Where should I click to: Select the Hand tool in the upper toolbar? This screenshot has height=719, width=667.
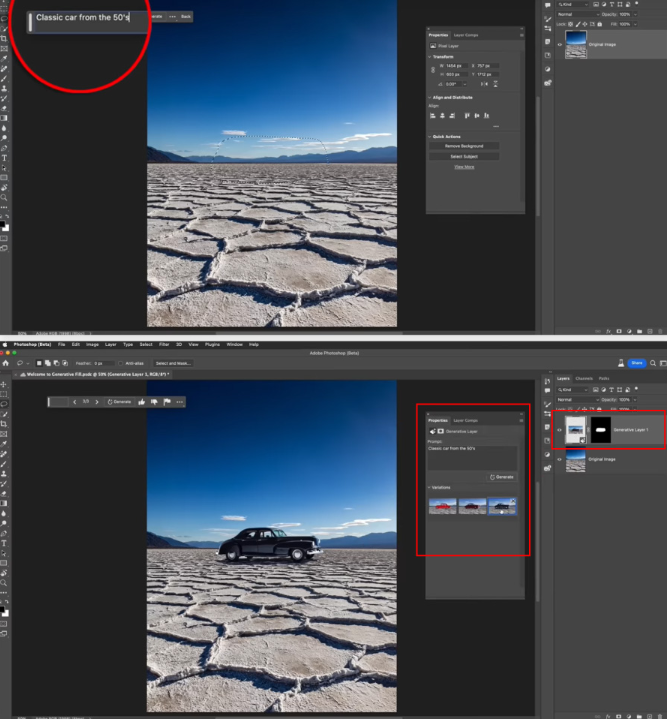(x=4, y=188)
